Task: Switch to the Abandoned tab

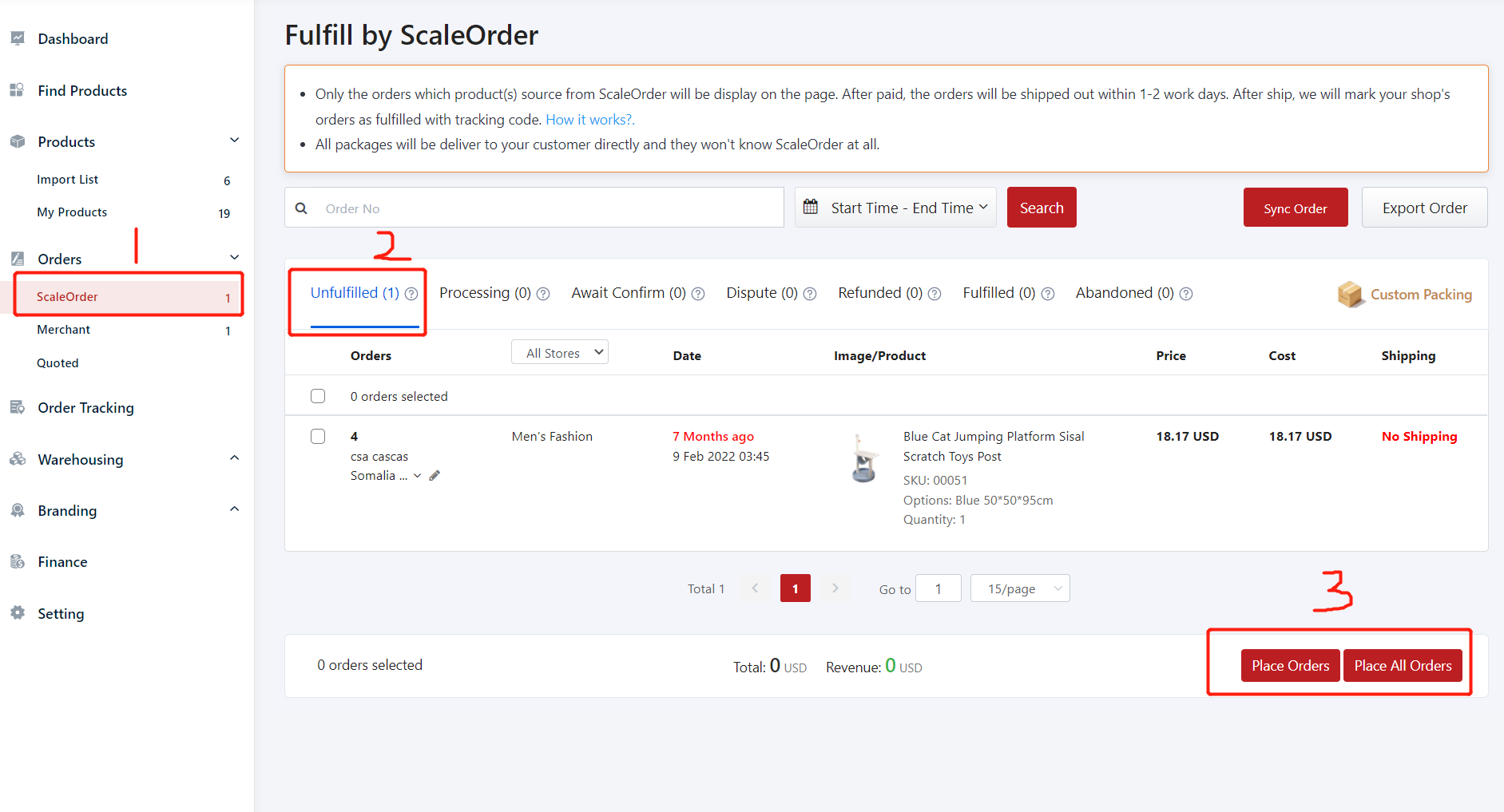Action: 1125,293
